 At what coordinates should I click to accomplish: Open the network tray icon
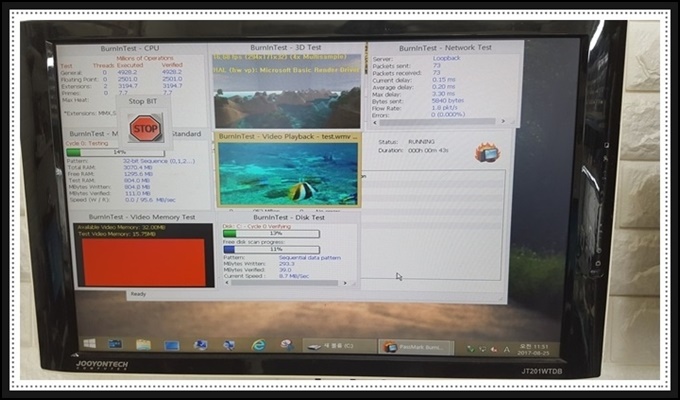[482, 349]
